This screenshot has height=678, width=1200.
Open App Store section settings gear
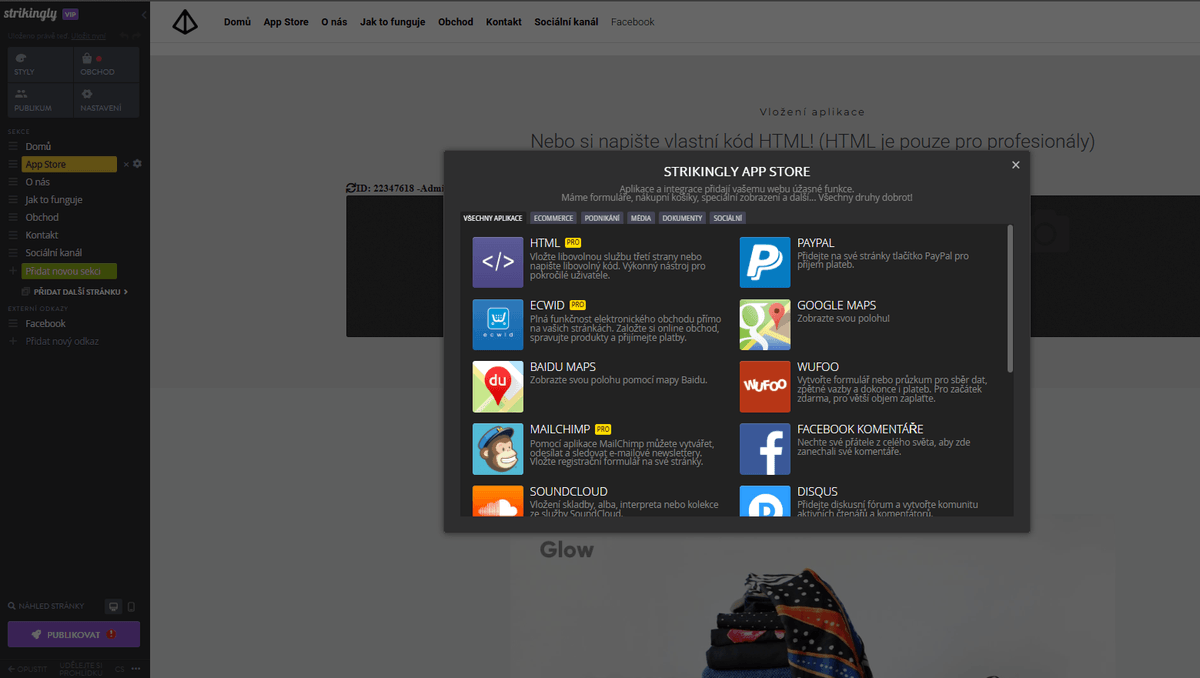138,164
